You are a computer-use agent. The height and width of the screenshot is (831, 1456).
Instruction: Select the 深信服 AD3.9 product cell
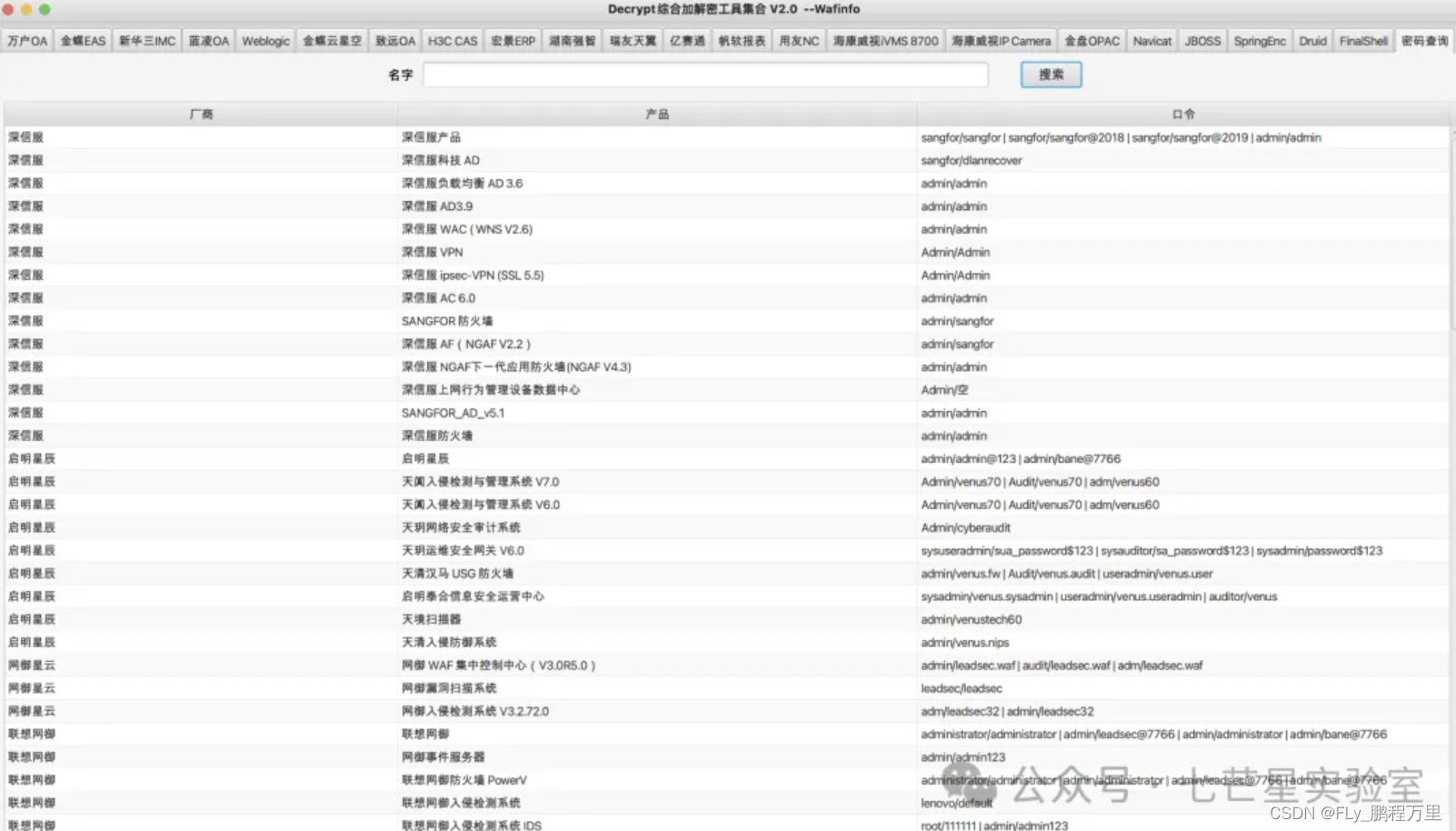coord(657,206)
